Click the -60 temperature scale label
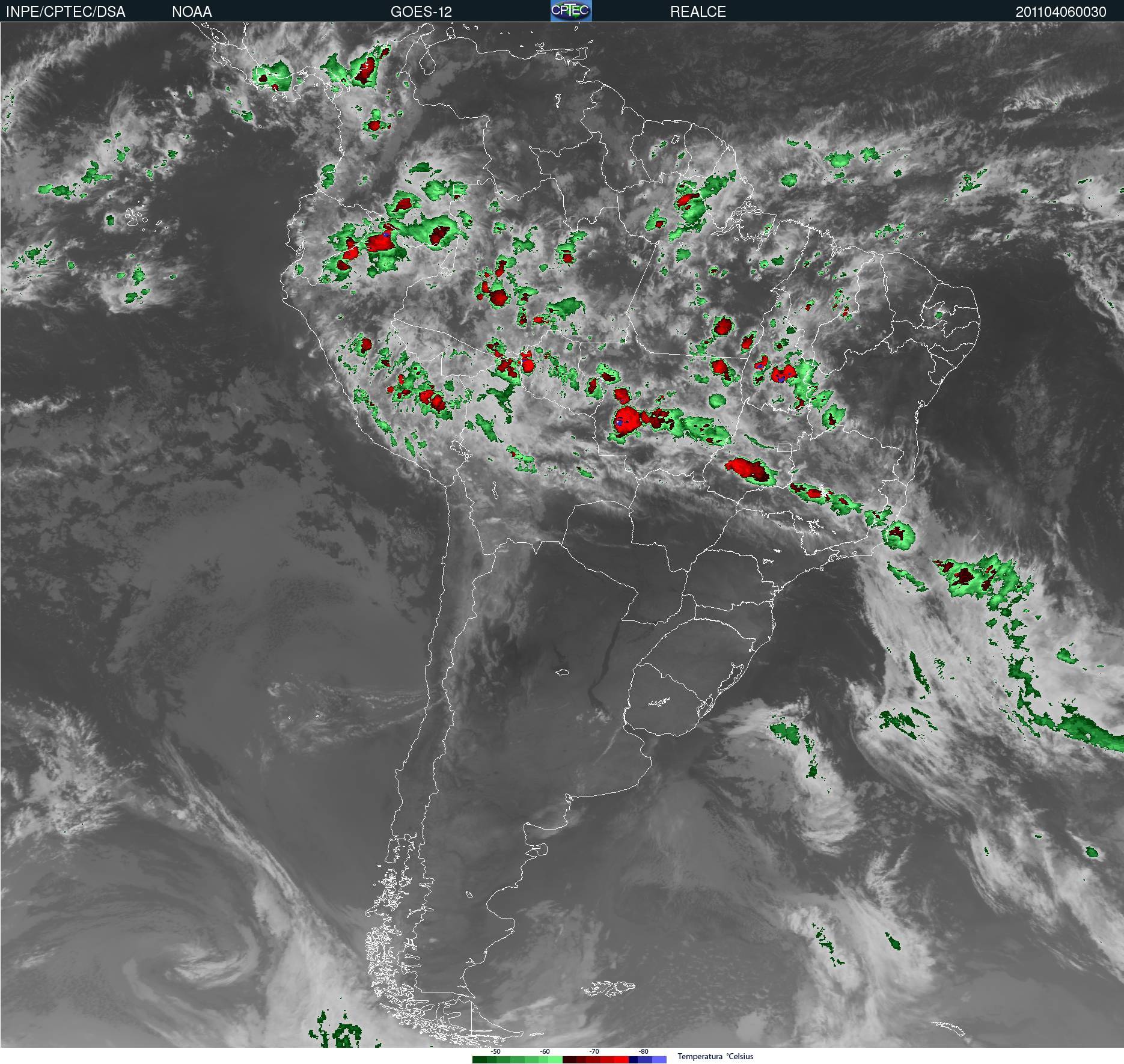1124x1064 pixels. tap(545, 1051)
